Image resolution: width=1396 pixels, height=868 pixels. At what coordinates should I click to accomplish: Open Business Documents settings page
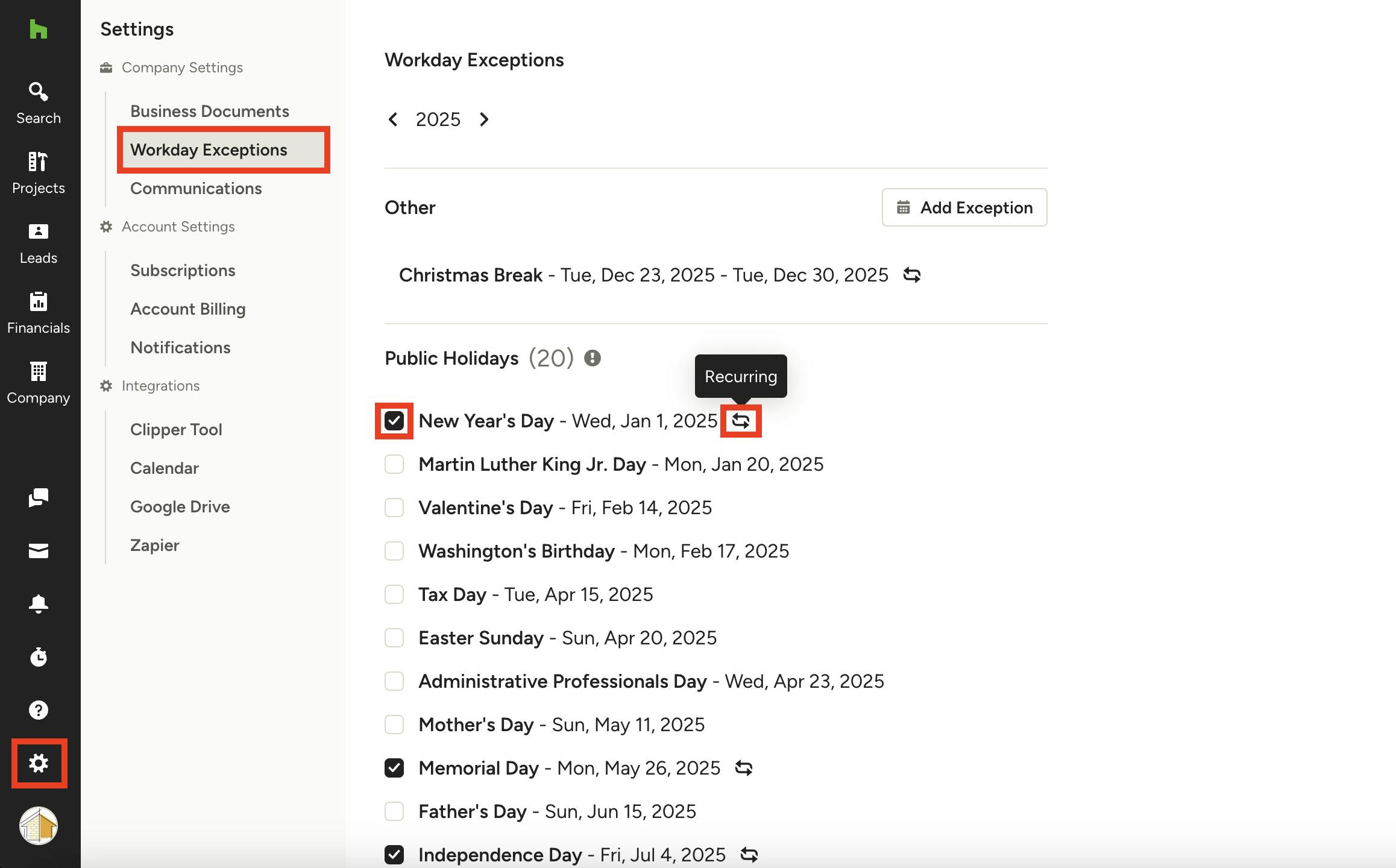(209, 111)
